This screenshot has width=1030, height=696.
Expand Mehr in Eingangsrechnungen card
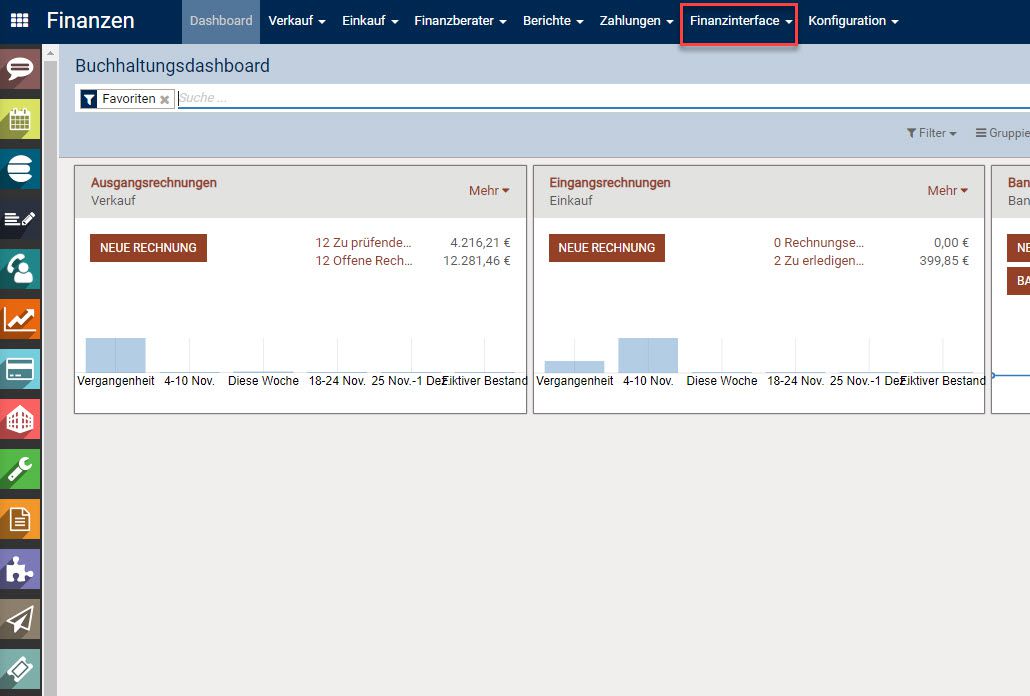click(947, 191)
